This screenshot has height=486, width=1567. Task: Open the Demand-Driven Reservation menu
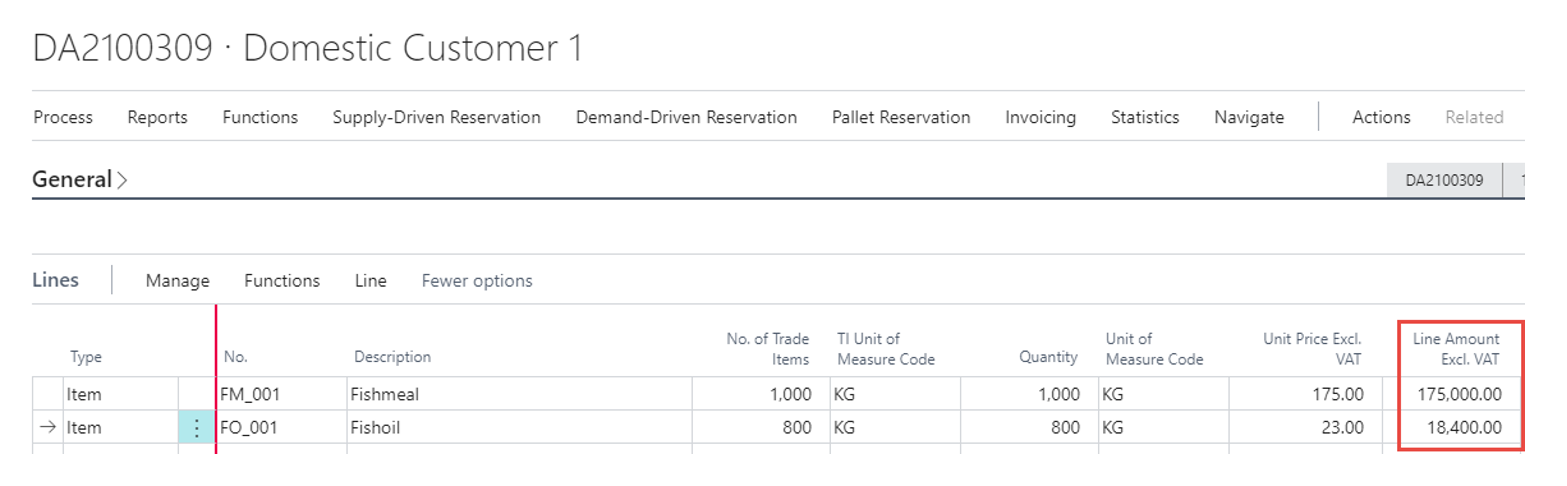pyautogui.click(x=686, y=117)
